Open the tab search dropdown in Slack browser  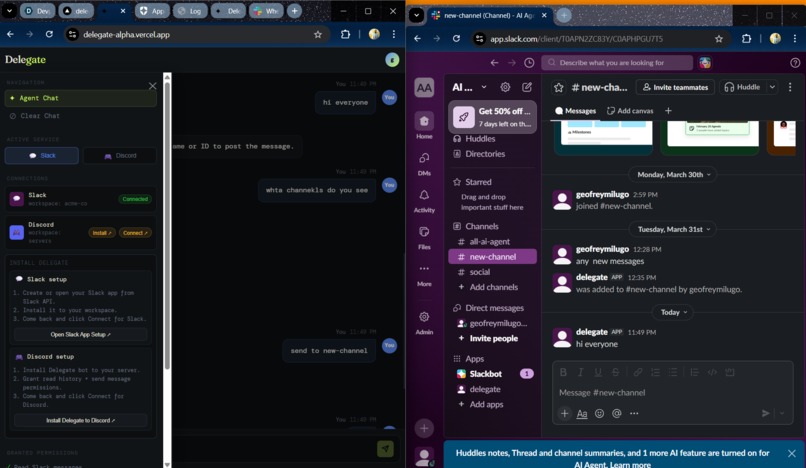click(x=416, y=15)
